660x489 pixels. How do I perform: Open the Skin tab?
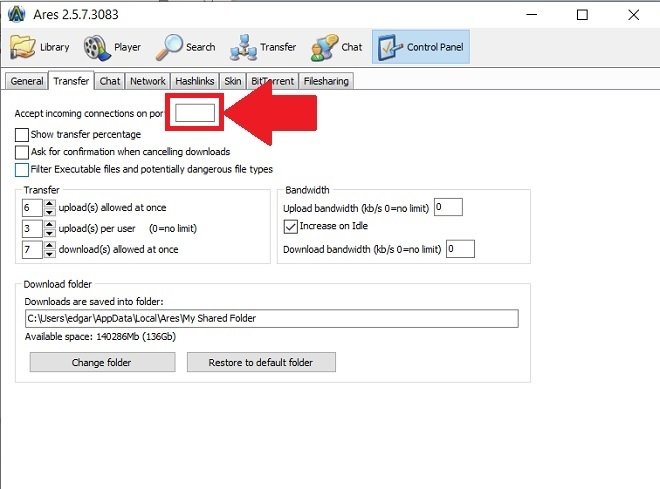233,81
